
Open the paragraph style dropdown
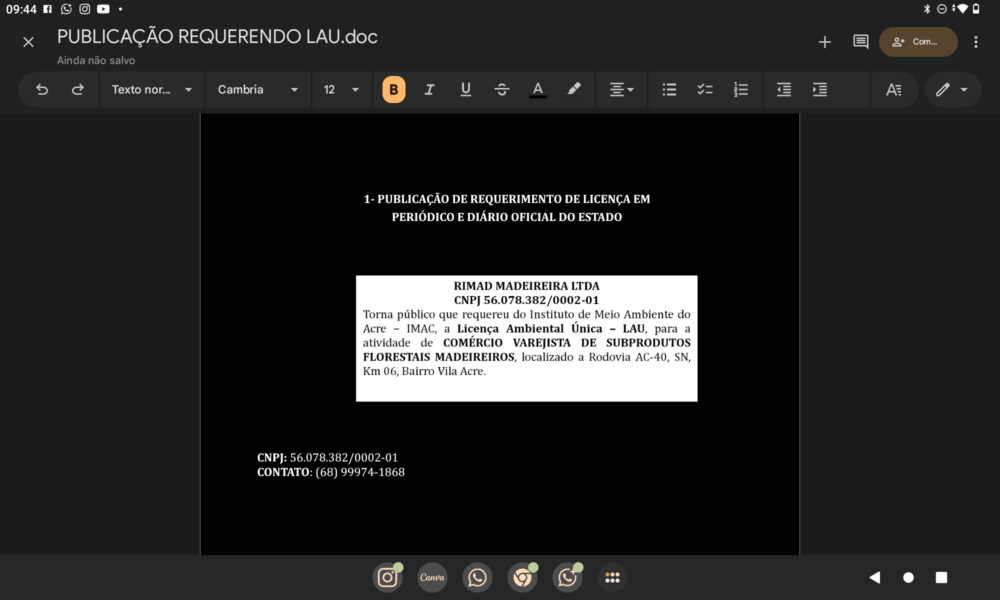tap(151, 90)
